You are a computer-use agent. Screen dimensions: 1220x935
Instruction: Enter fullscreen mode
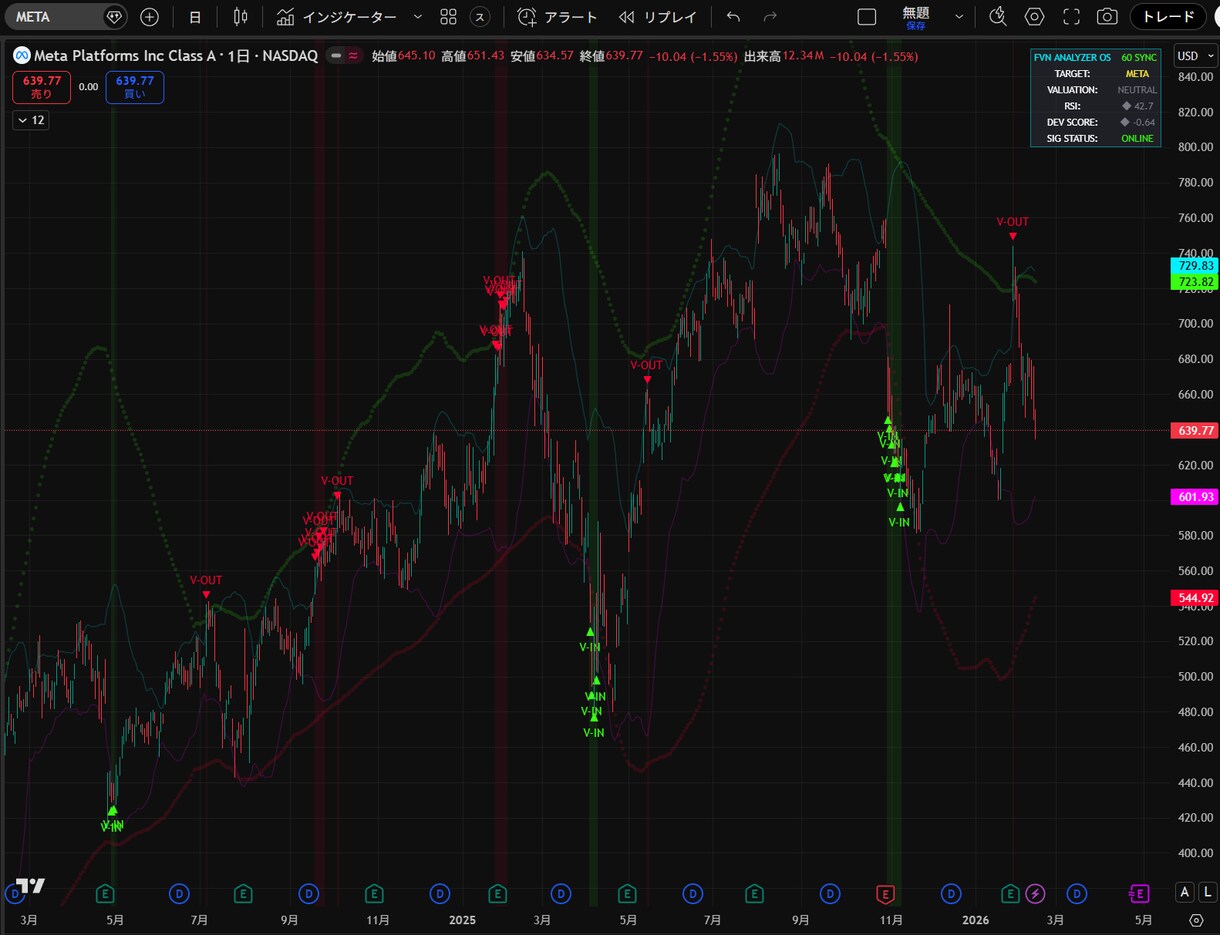[1071, 17]
